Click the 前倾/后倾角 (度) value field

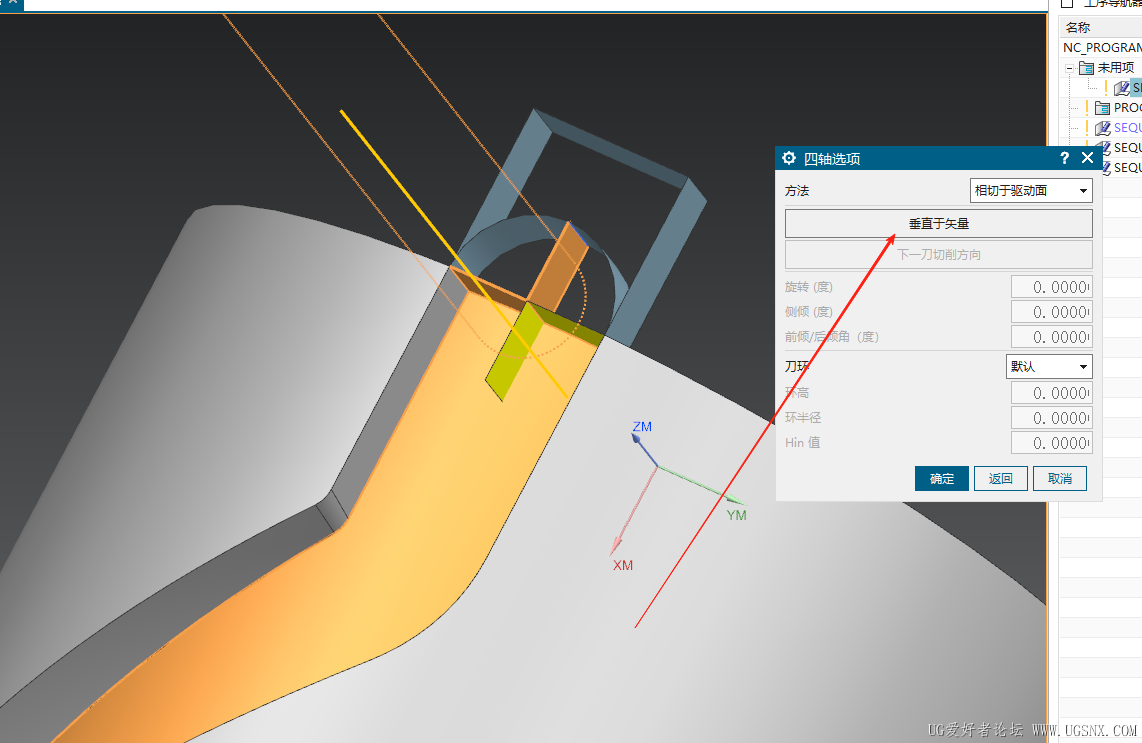click(1052, 337)
